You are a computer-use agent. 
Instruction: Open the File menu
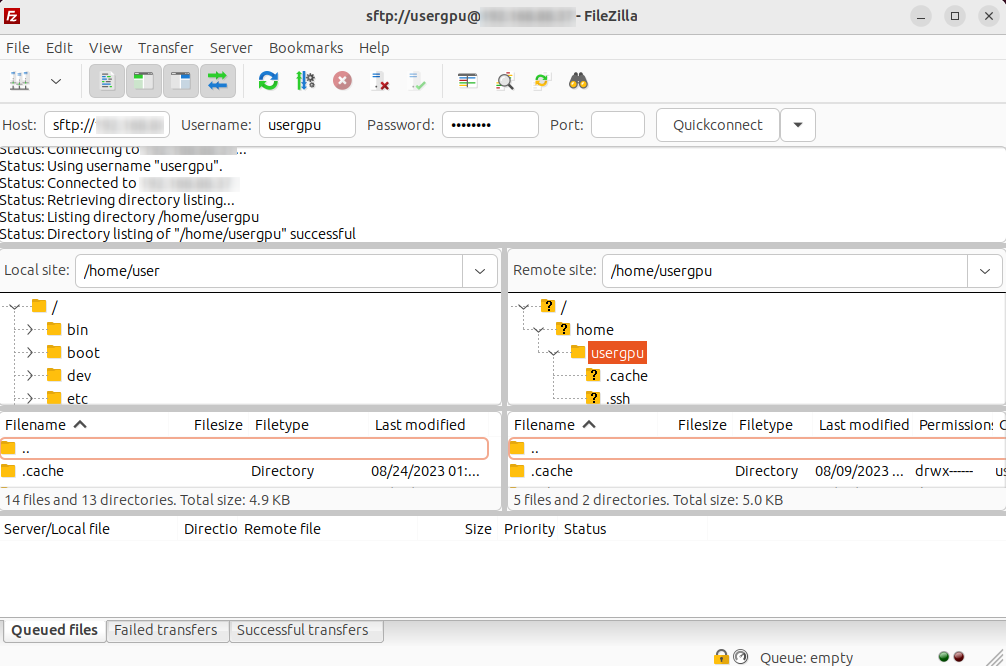tap(18, 48)
